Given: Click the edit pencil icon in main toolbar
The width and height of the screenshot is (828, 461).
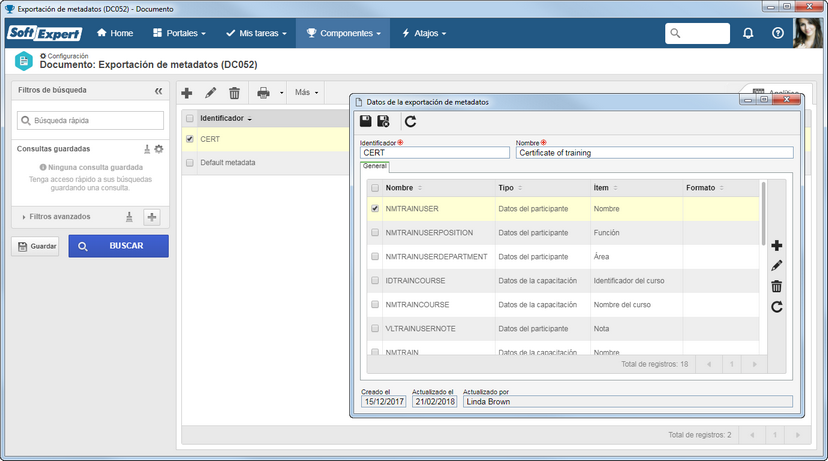Looking at the screenshot, I should point(210,93).
